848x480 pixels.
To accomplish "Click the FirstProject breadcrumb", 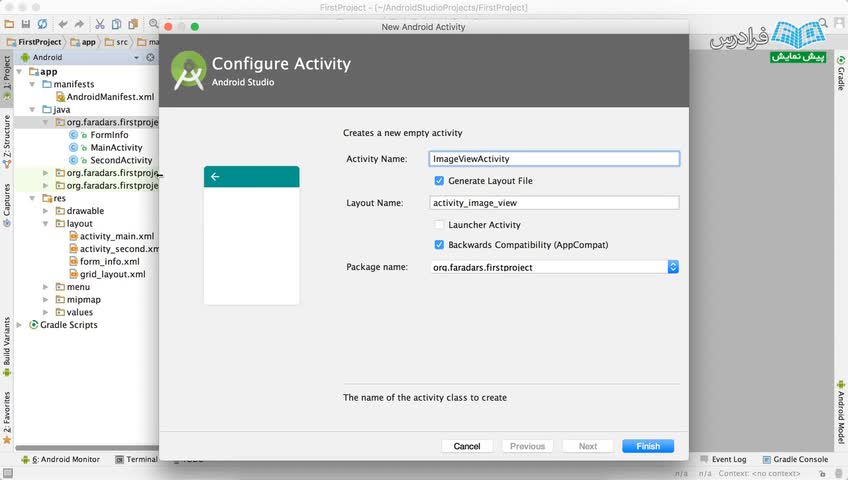I will [x=35, y=42].
